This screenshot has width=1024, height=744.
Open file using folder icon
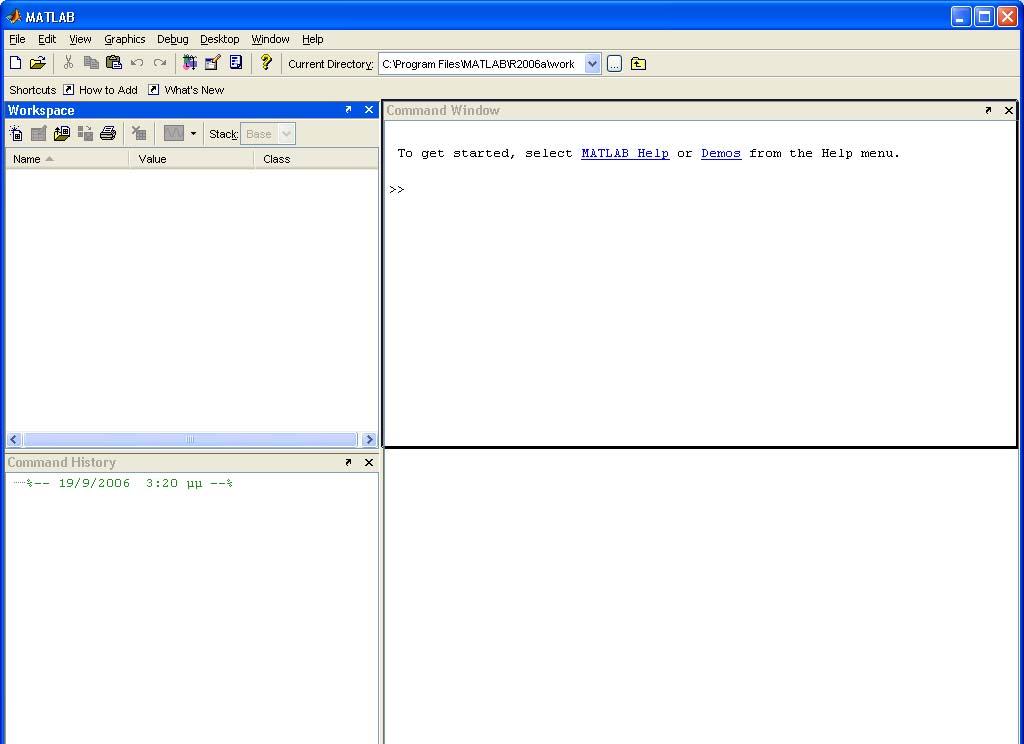pos(38,63)
